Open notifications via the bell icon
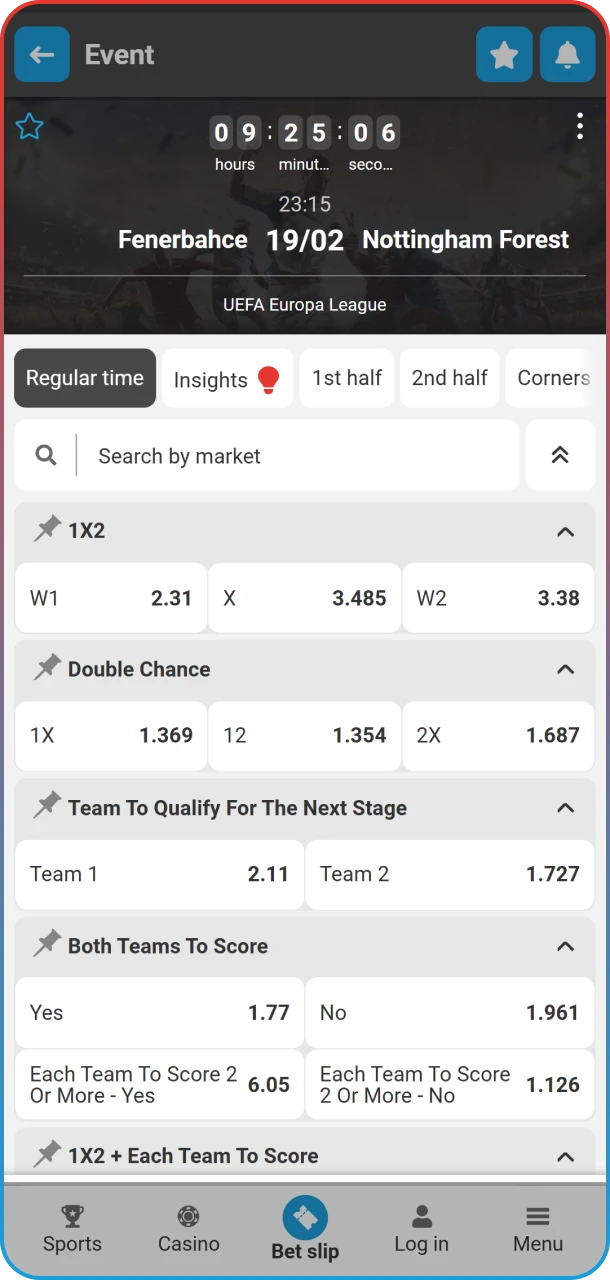 567,55
